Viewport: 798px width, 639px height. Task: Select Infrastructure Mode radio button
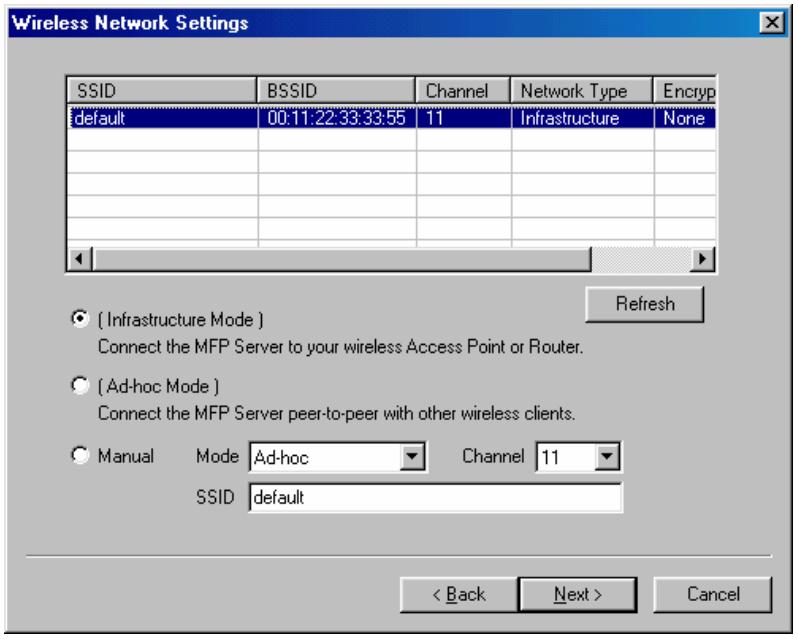click(x=80, y=319)
